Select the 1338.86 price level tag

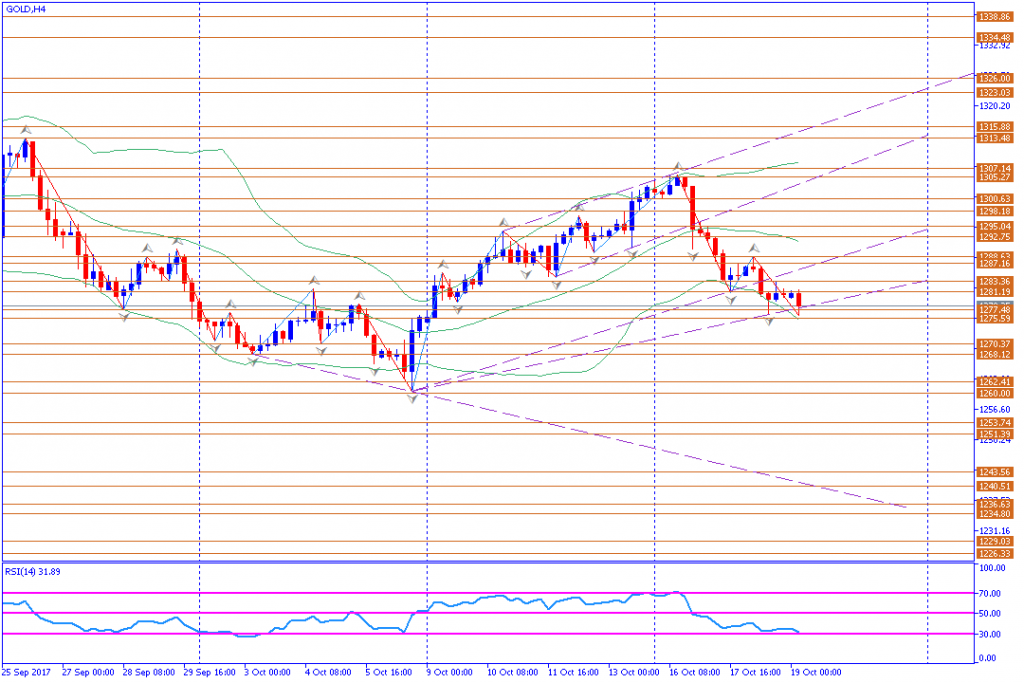click(995, 17)
